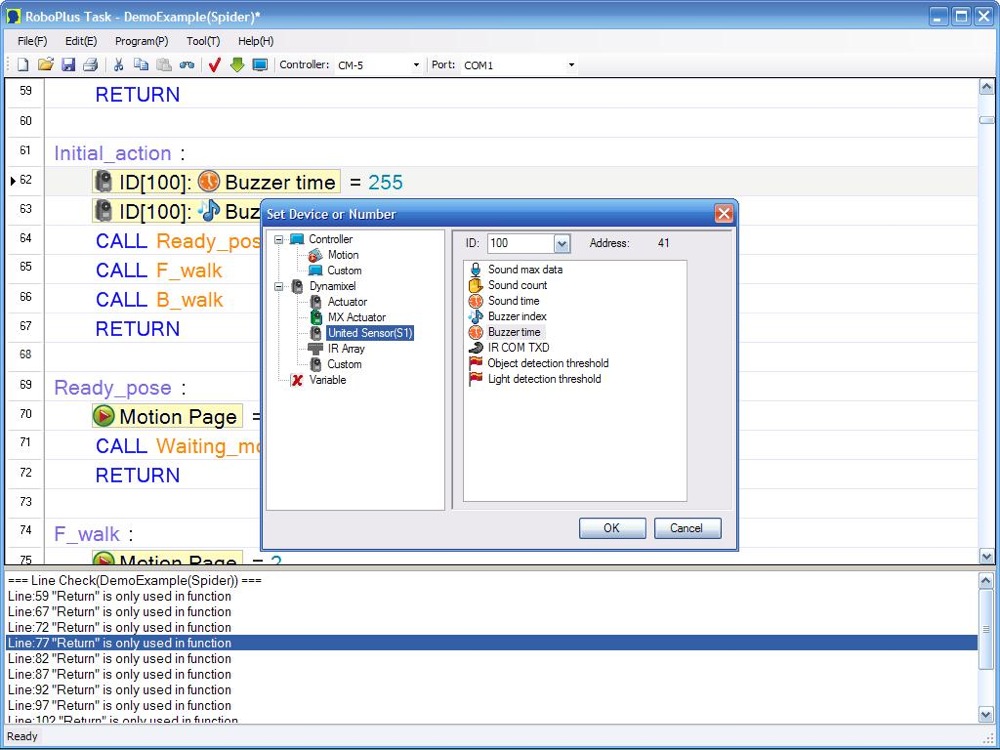Click the Save disk toolbar icon
The image size is (1000, 750).
[68, 64]
